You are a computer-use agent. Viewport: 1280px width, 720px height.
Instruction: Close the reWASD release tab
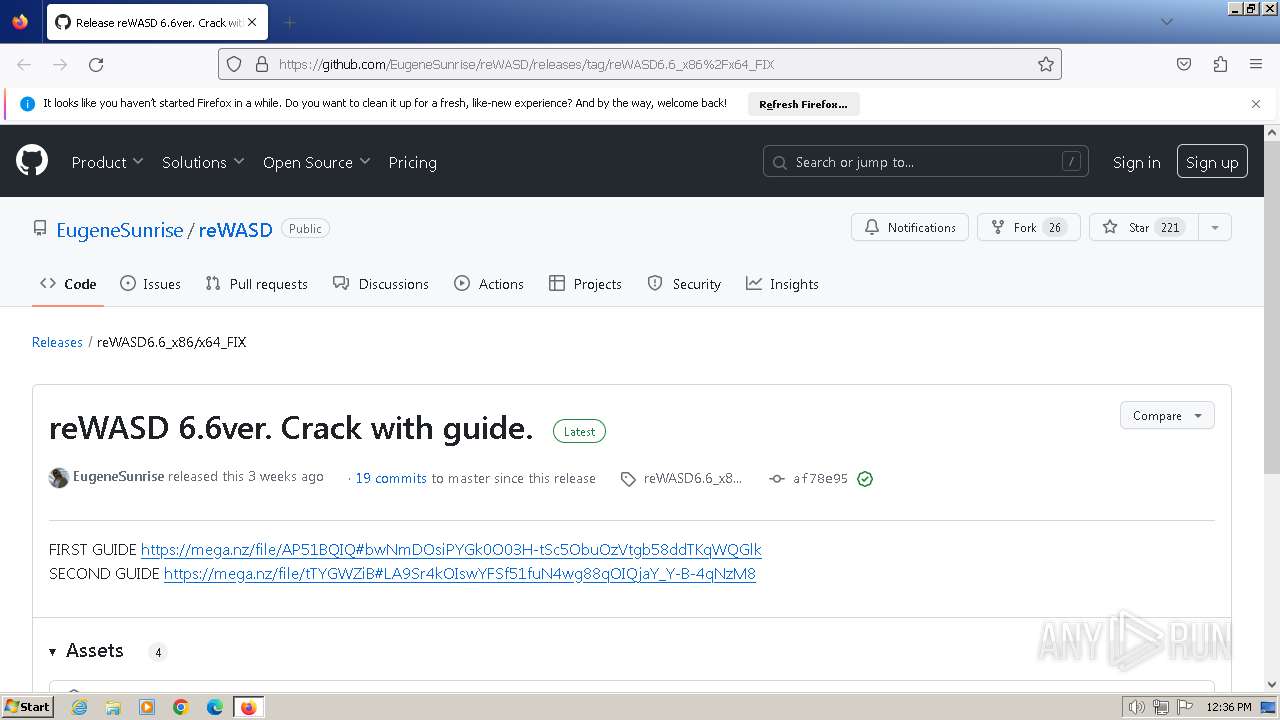[x=252, y=22]
